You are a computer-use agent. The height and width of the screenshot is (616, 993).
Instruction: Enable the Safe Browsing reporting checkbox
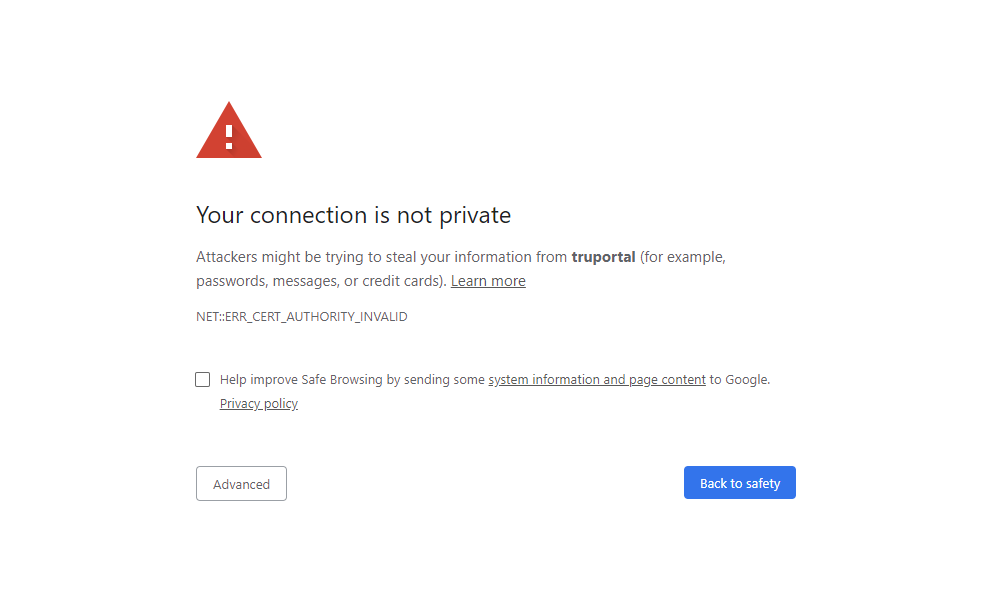tap(203, 380)
